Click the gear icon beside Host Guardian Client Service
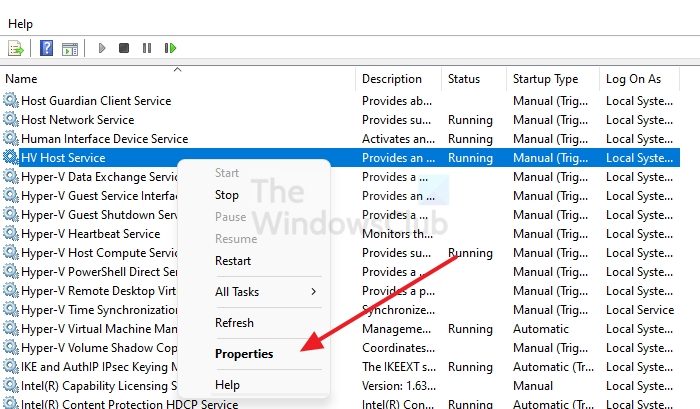The width and height of the screenshot is (700, 409). (x=11, y=101)
